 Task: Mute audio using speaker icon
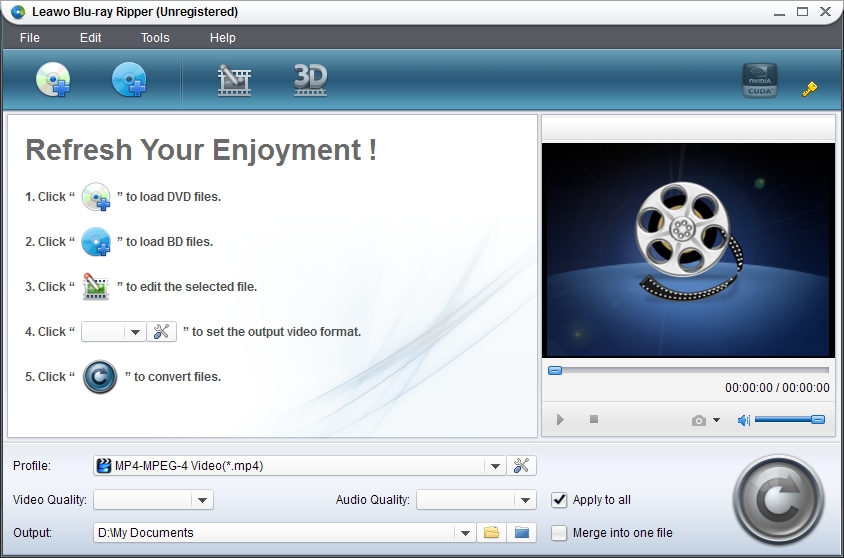(743, 420)
